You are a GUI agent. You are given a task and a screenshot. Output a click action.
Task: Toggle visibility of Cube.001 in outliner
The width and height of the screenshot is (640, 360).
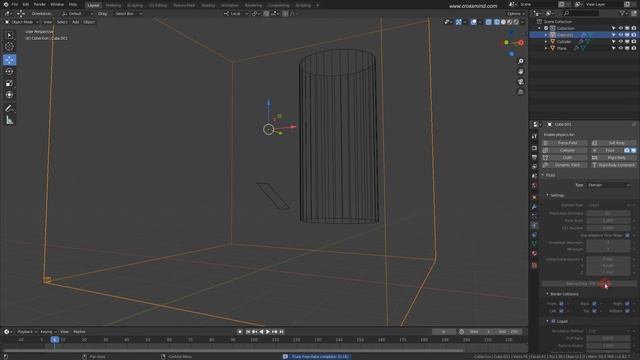(620, 35)
